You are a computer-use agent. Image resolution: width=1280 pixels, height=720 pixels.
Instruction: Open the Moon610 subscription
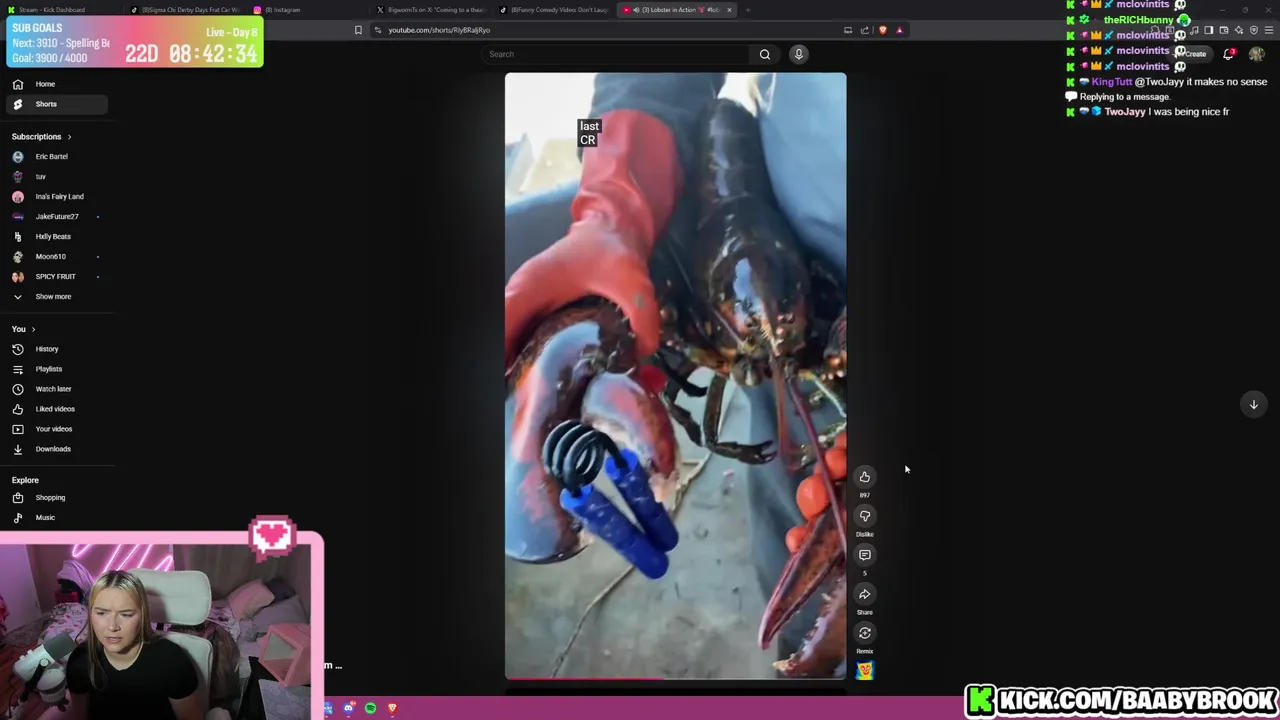tap(56, 257)
